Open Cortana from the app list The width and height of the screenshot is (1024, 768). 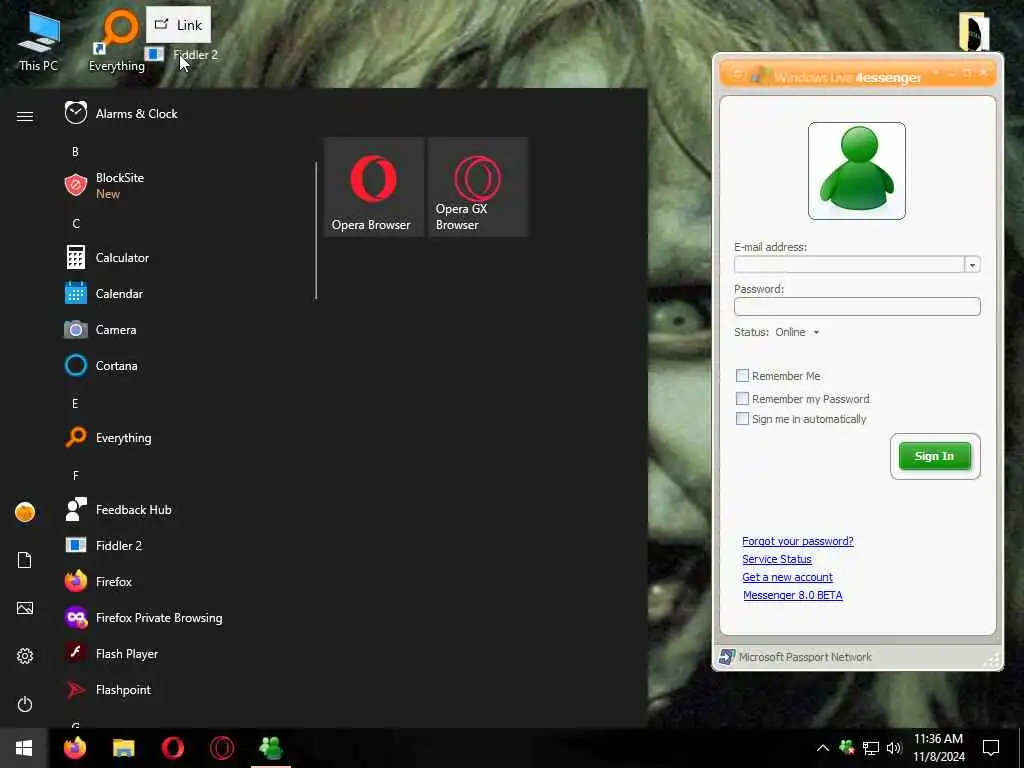(x=101, y=366)
